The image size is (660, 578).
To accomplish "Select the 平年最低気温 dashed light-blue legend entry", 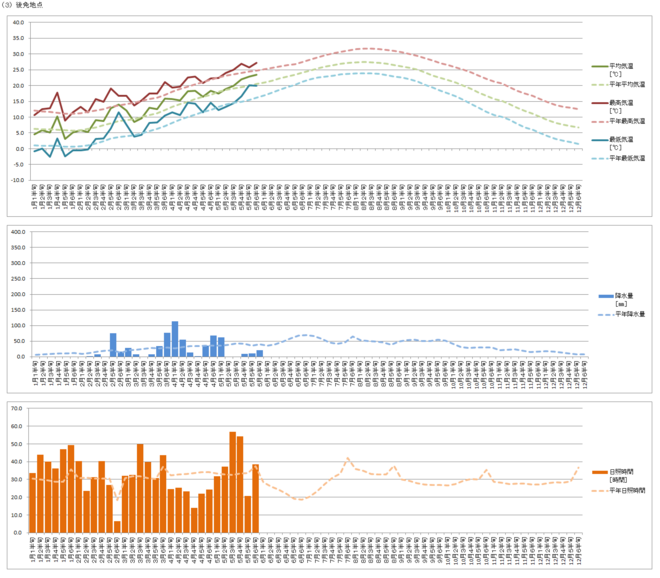I will pos(618,158).
